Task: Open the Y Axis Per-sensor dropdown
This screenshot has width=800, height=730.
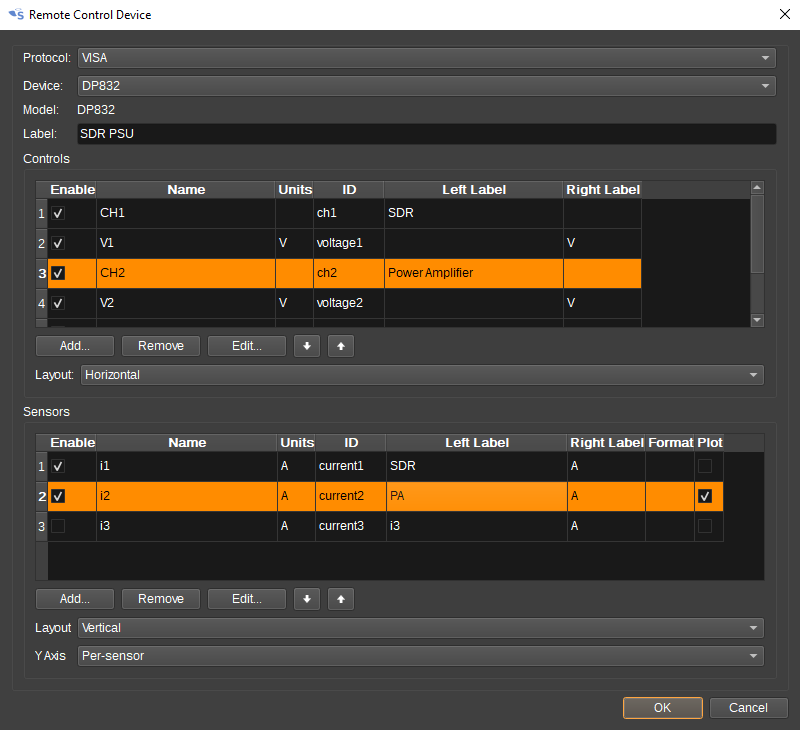Action: pos(421,657)
